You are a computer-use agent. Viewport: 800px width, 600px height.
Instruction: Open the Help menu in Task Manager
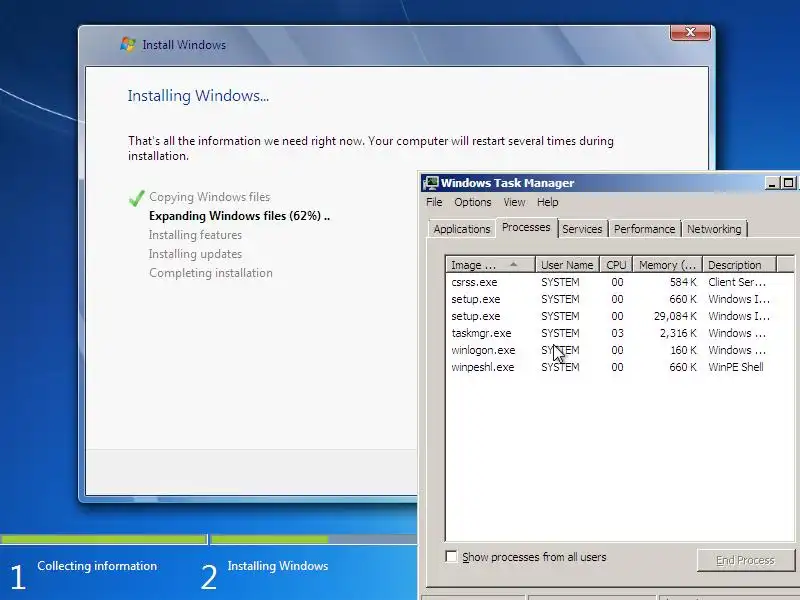[x=547, y=202]
